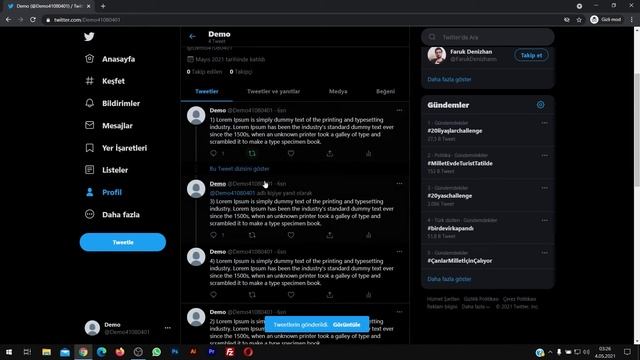Expand Daha fazla menu
The height and width of the screenshot is (360, 640).
click(x=113, y=214)
